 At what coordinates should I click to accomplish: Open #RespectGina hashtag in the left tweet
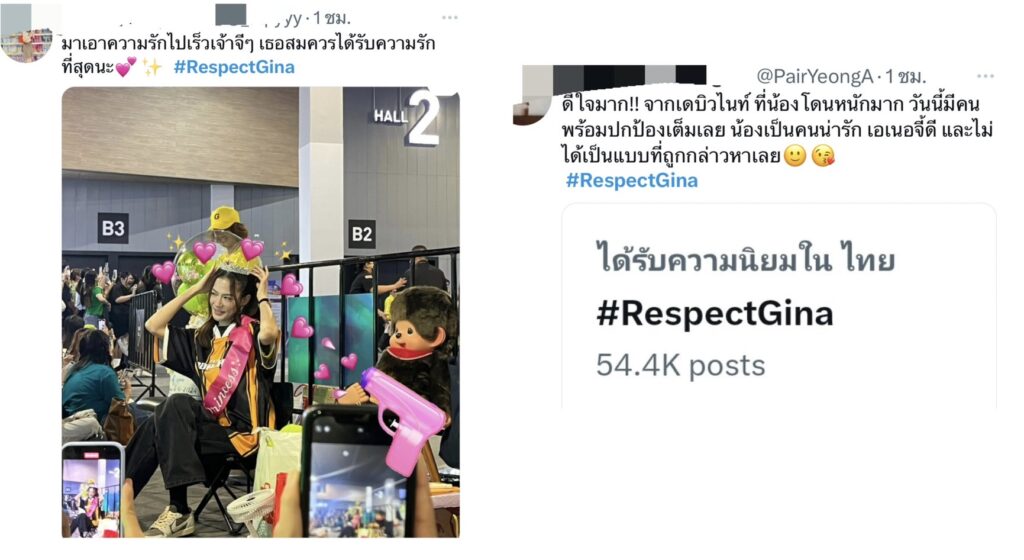point(234,67)
